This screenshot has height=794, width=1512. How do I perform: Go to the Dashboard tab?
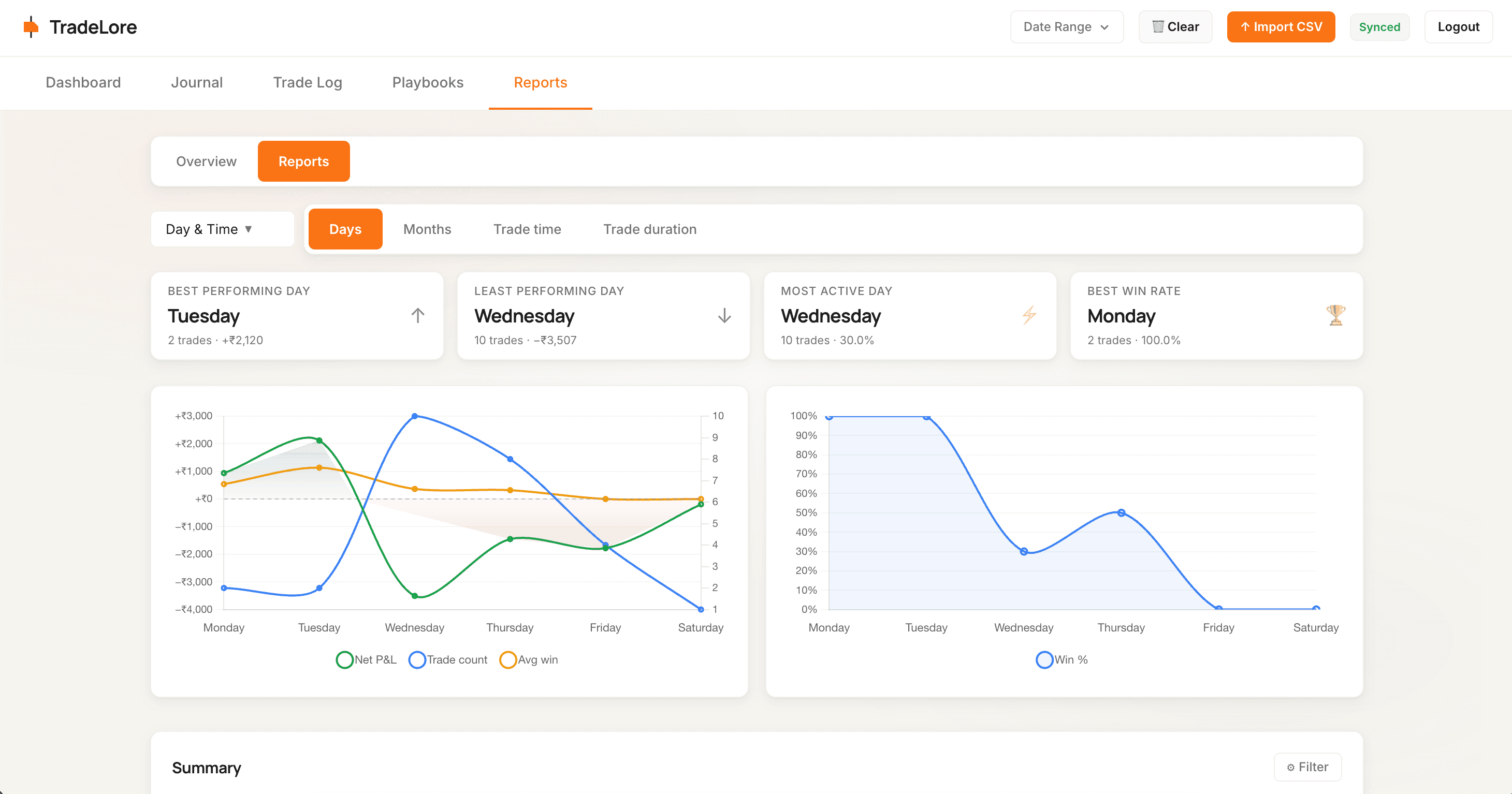pos(83,82)
